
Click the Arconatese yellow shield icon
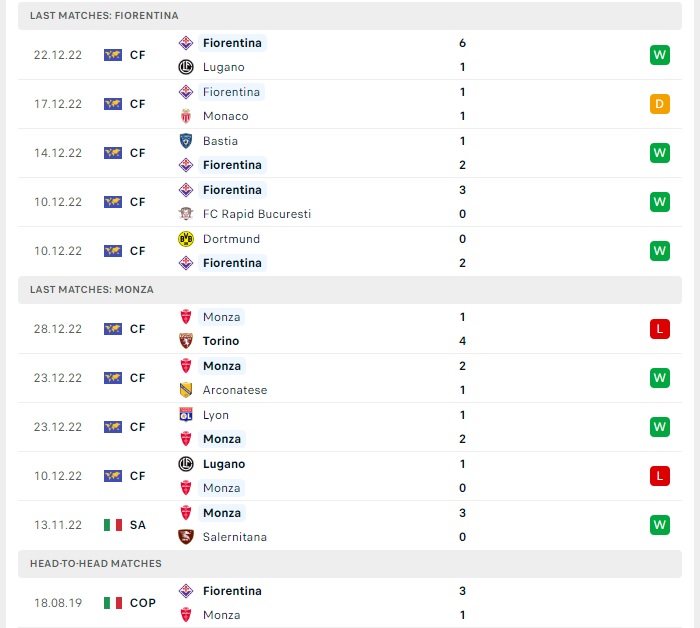coord(186,390)
